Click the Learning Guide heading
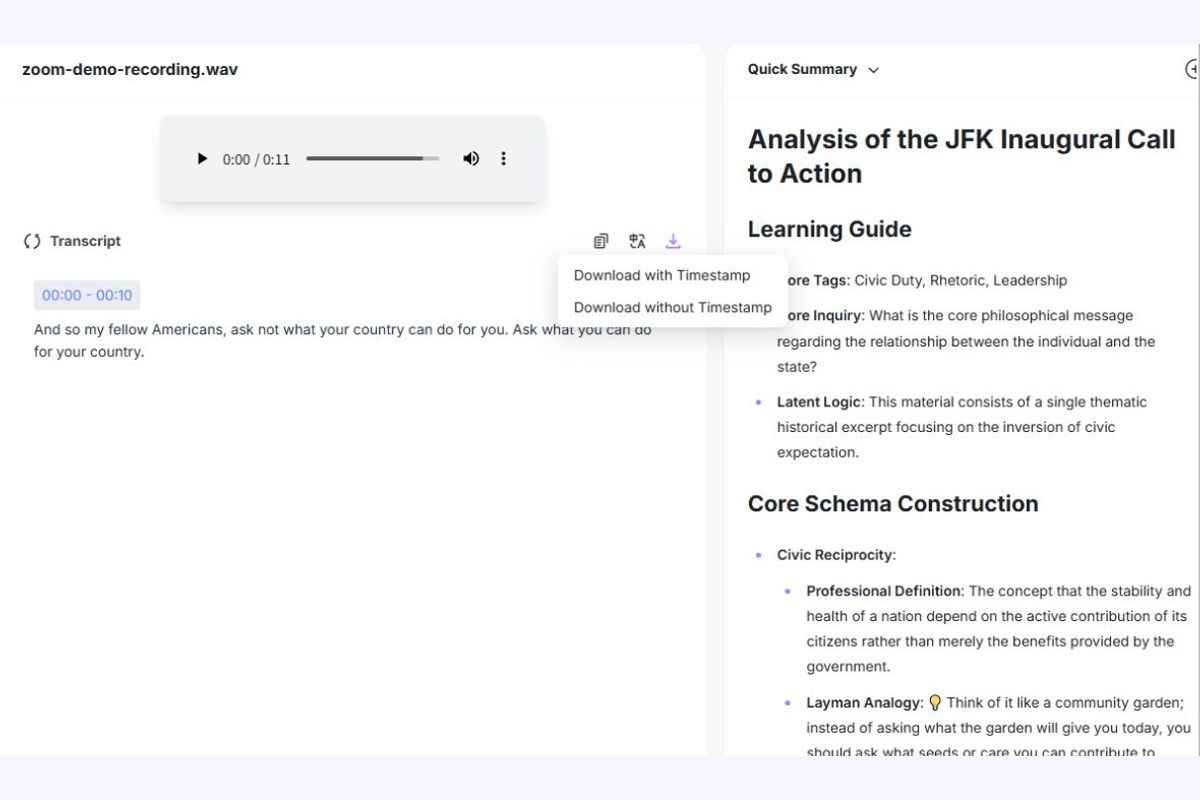Viewport: 1200px width, 800px height. 830,229
